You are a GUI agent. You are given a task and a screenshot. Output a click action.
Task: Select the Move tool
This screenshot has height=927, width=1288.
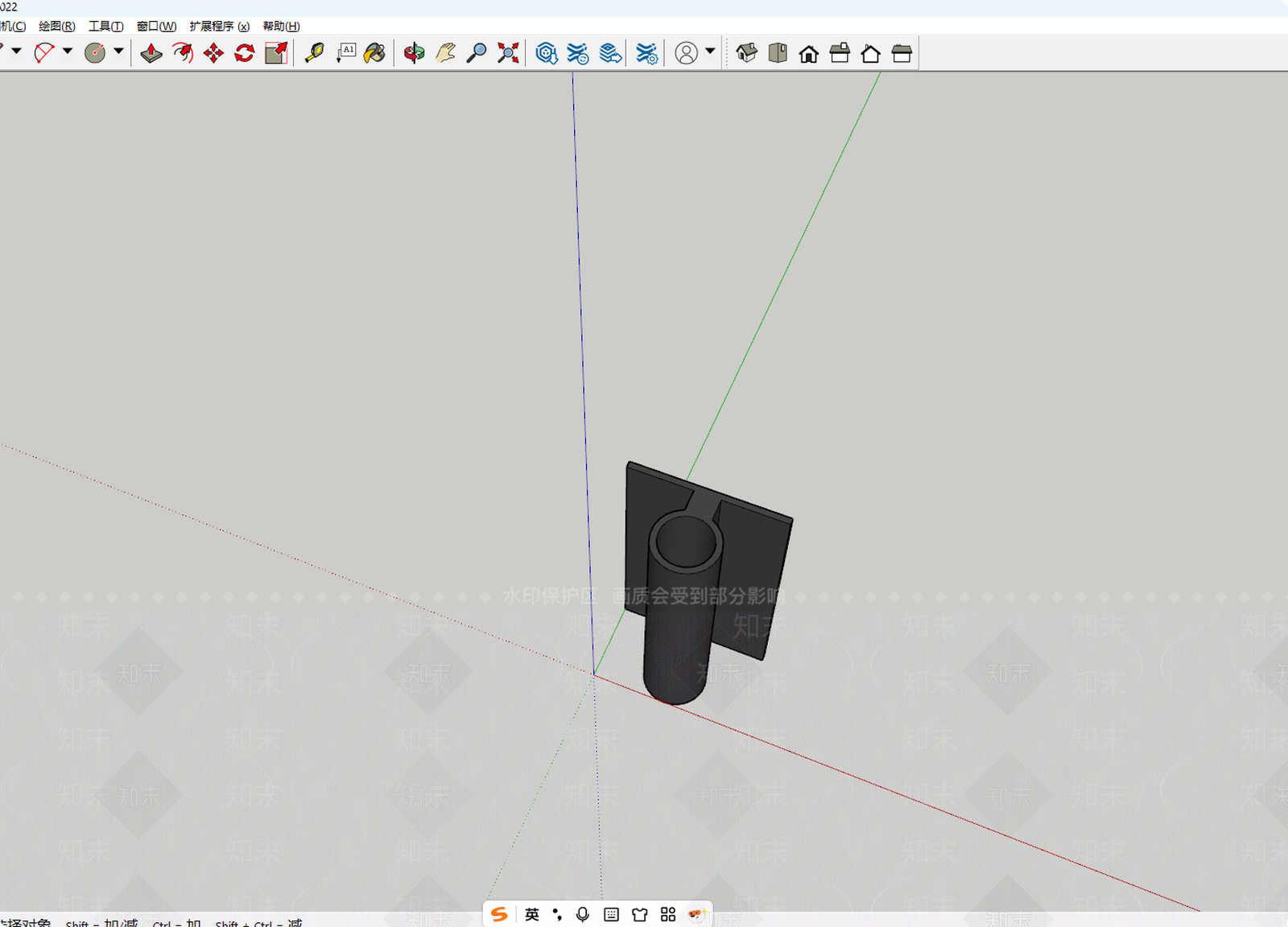click(x=213, y=53)
